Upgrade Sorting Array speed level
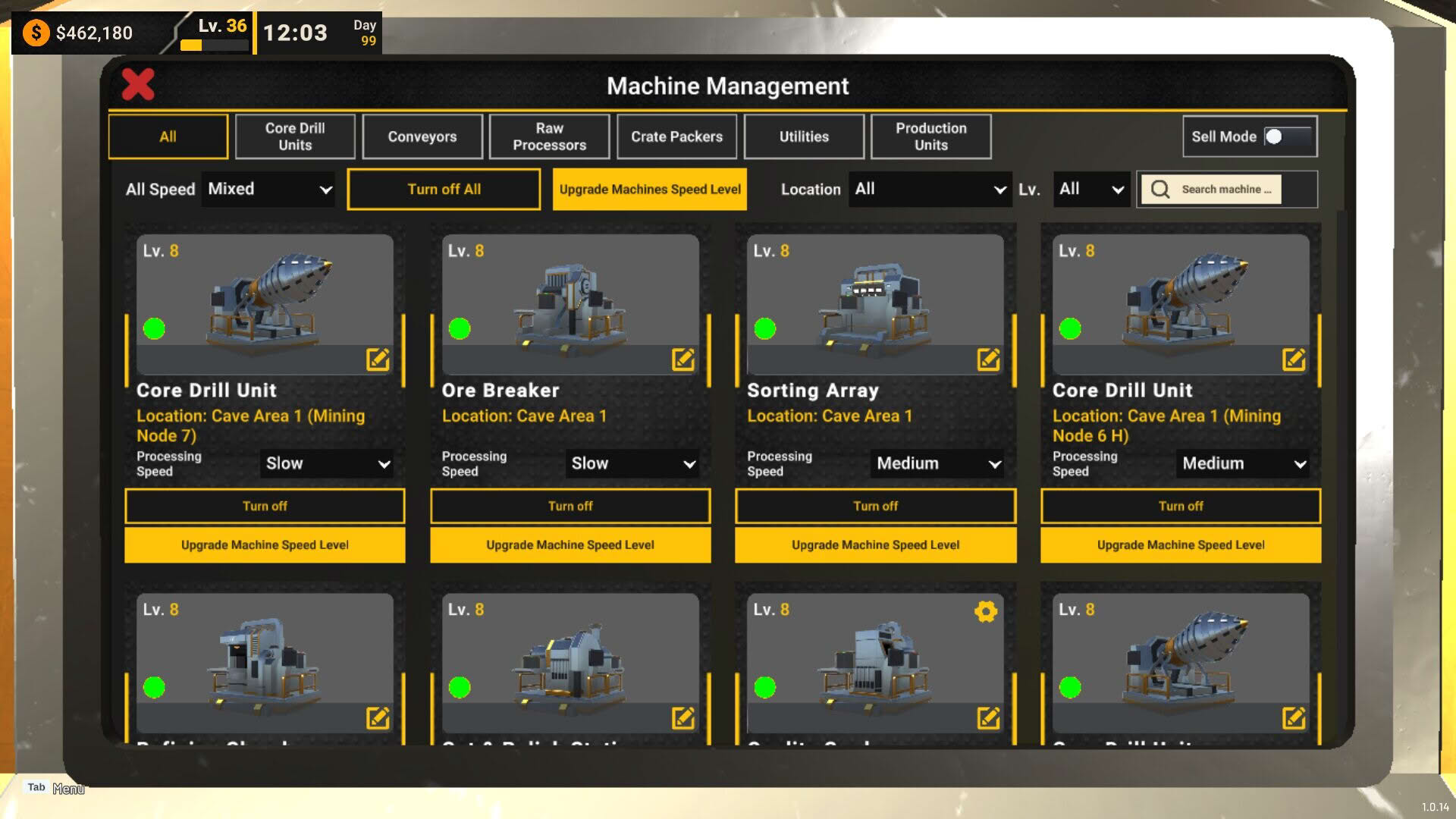 pos(876,544)
